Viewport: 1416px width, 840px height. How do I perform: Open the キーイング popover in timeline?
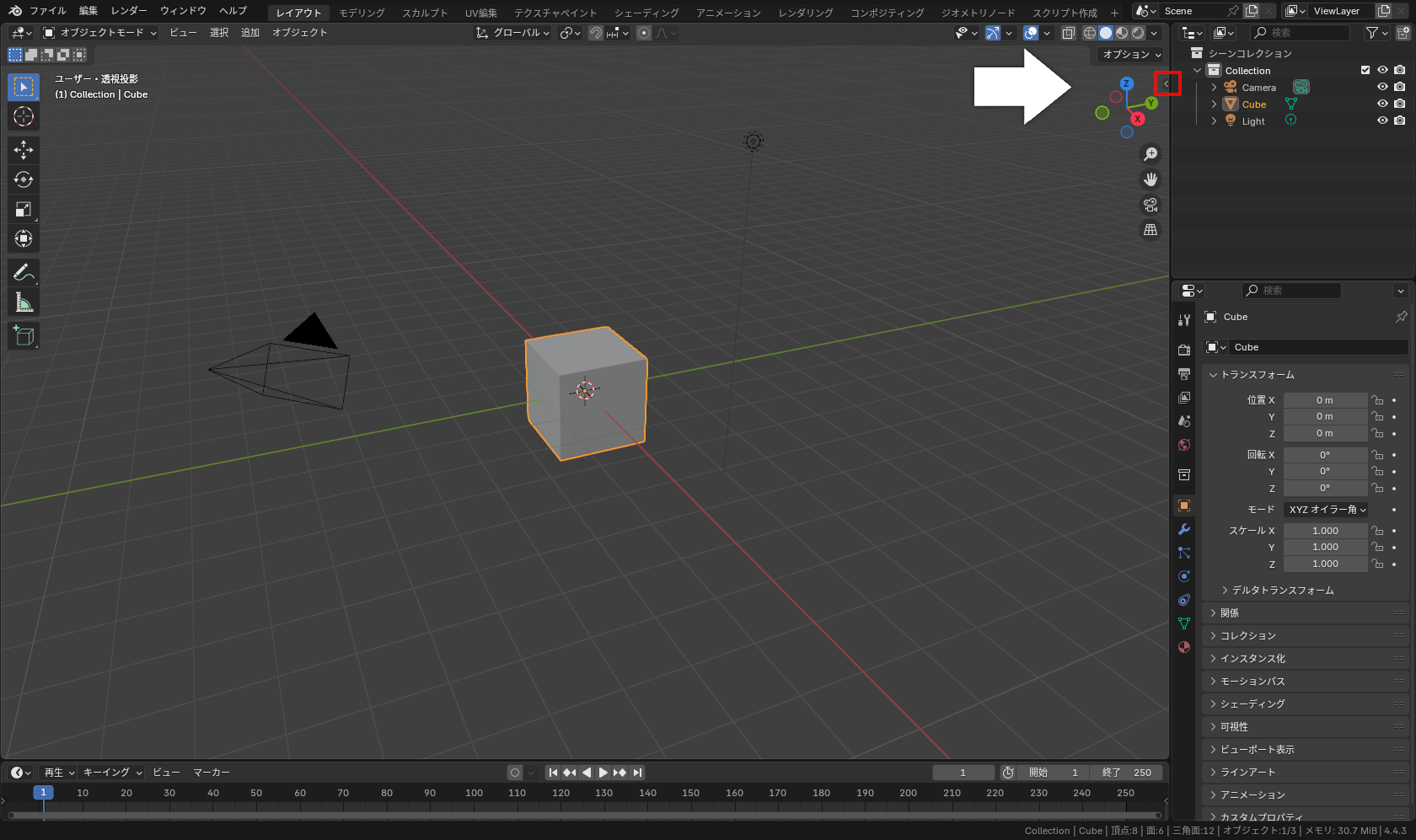pos(112,773)
